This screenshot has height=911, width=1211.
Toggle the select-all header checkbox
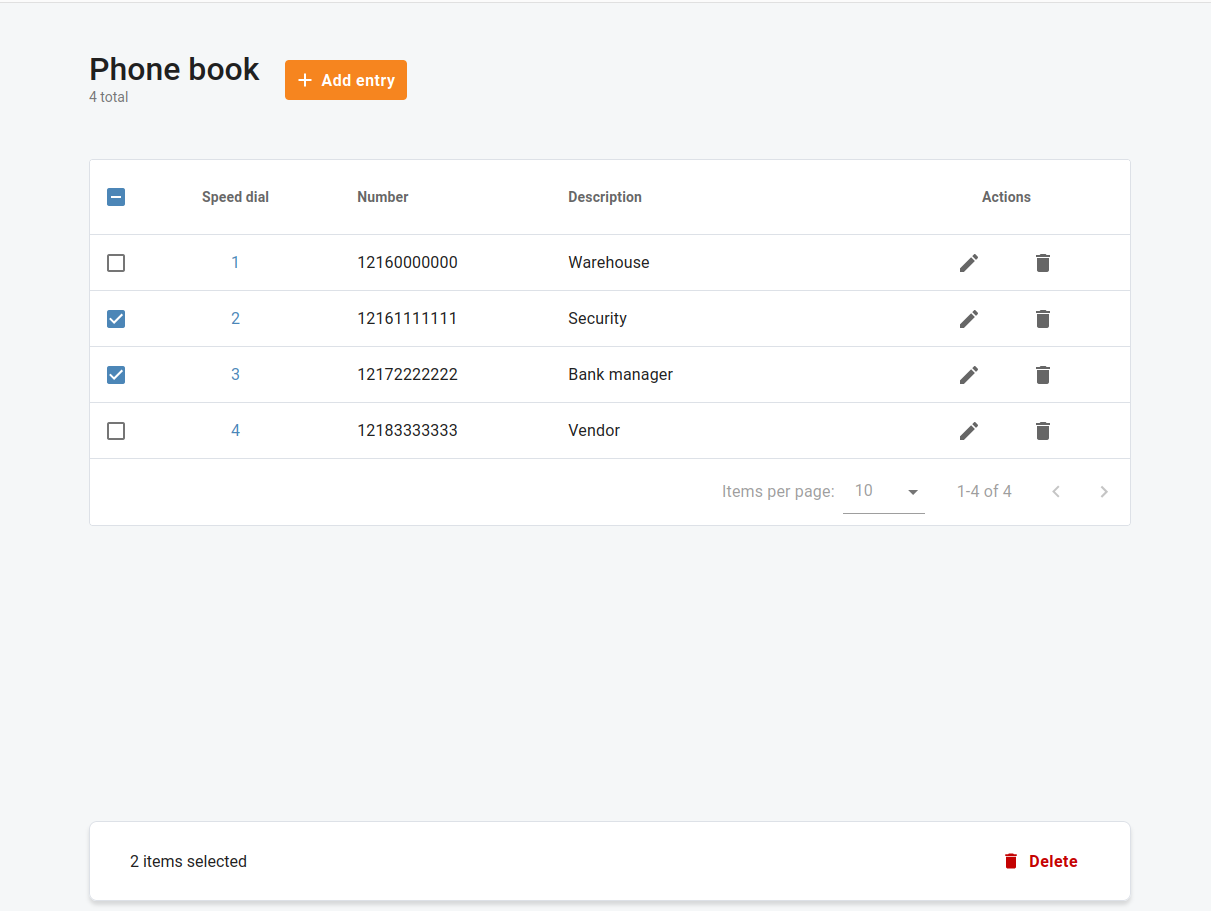tap(116, 197)
